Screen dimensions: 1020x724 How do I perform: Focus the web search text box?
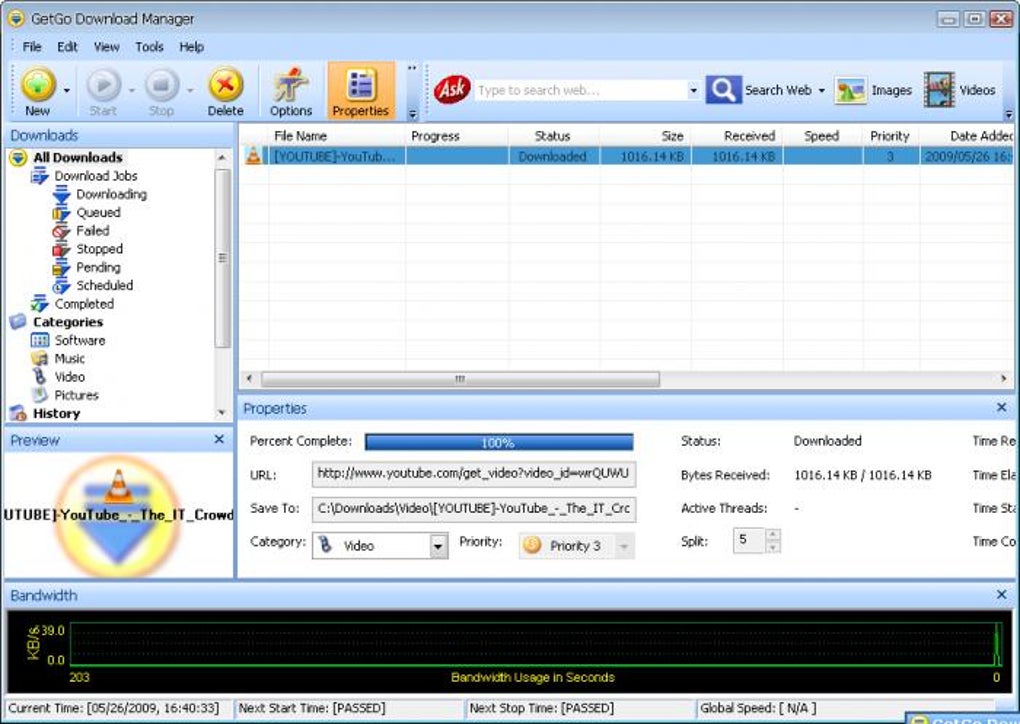580,90
